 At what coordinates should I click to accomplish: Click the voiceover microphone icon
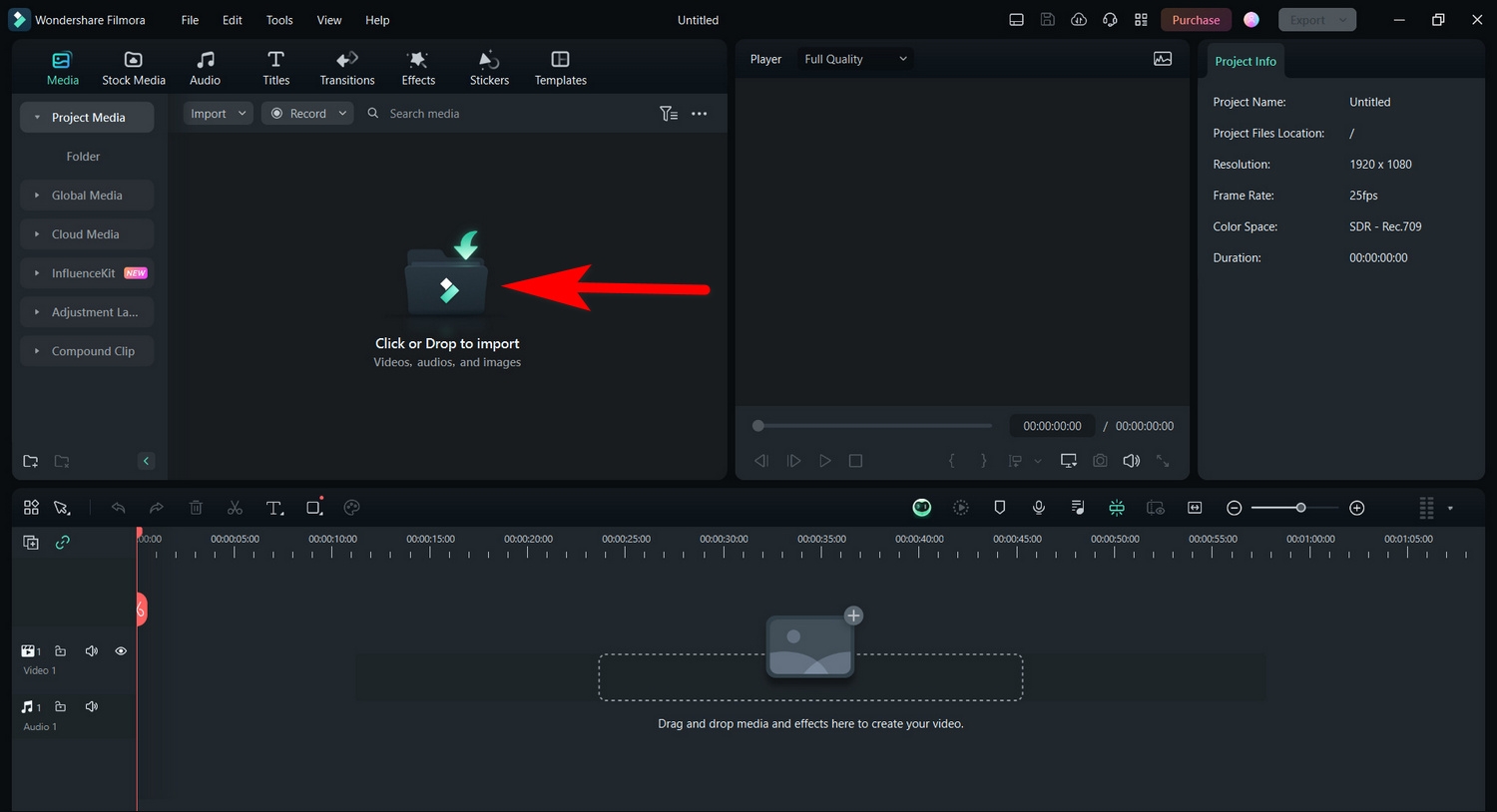click(x=1039, y=508)
